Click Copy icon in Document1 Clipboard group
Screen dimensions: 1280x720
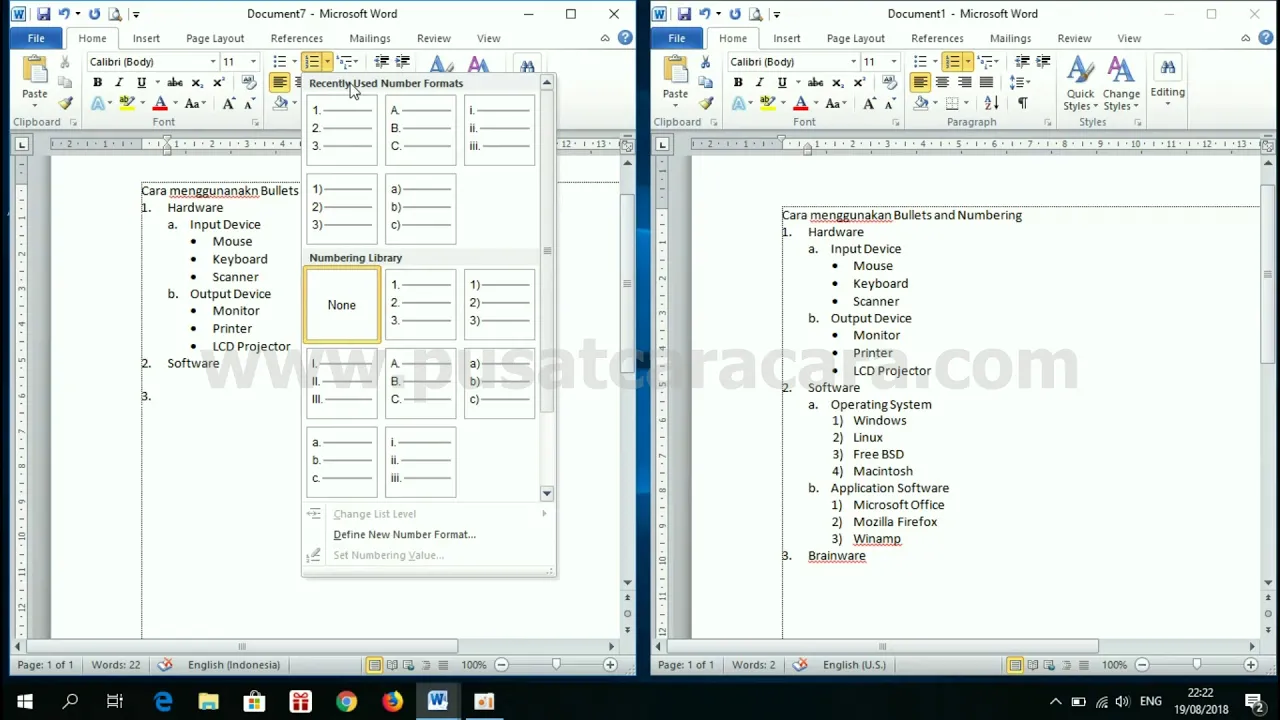[705, 83]
